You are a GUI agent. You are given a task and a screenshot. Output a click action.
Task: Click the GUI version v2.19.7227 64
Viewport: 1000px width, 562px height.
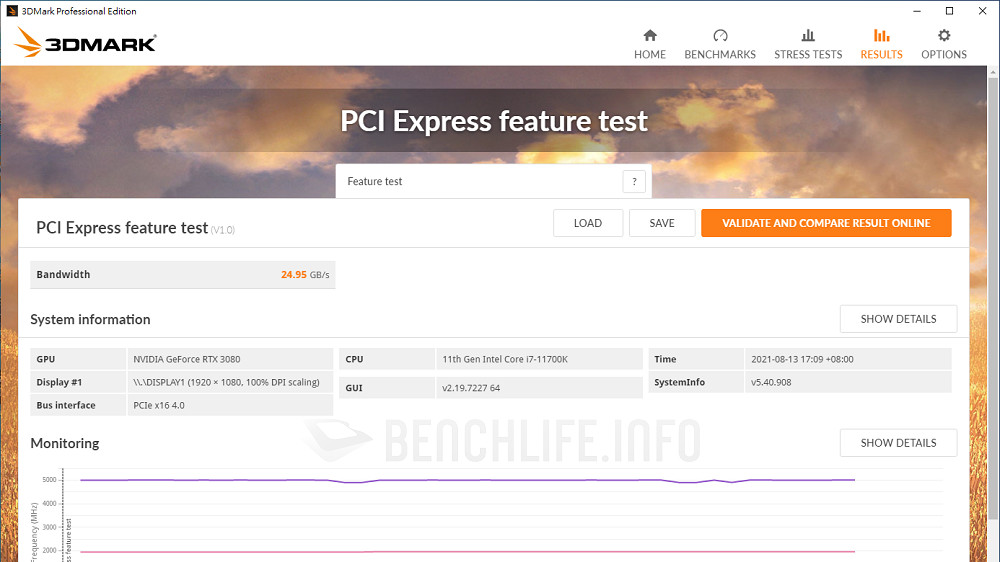tap(471, 388)
